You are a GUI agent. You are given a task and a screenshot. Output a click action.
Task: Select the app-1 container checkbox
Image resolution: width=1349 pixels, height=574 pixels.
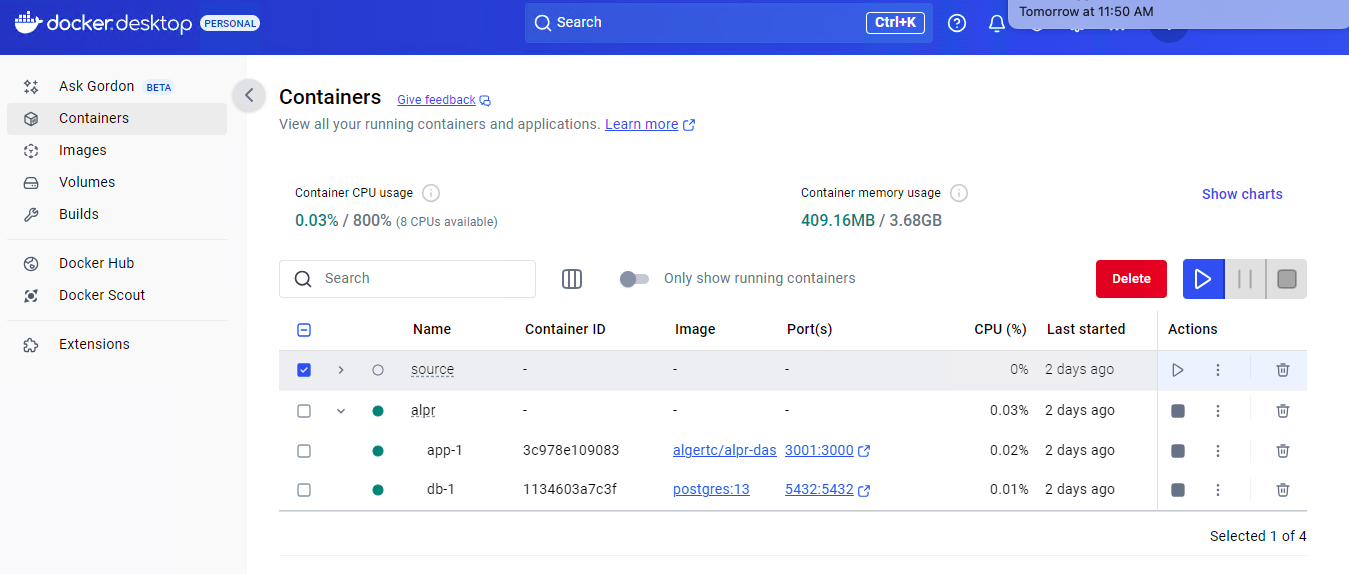[304, 451]
